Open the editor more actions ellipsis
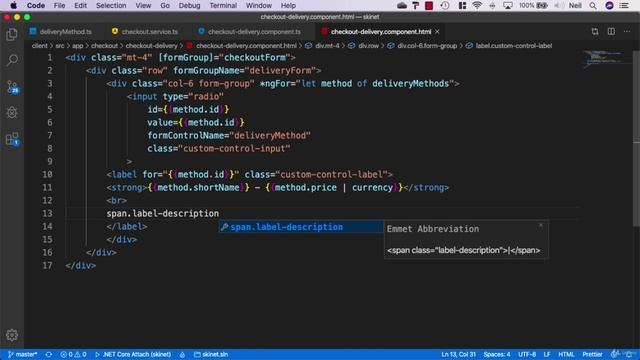The width and height of the screenshot is (640, 360). pos(627,31)
